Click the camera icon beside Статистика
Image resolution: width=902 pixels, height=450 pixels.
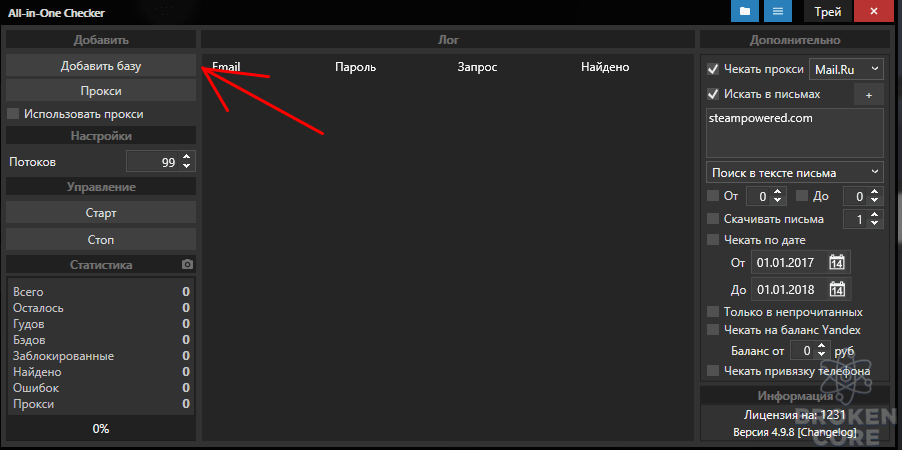point(187,265)
